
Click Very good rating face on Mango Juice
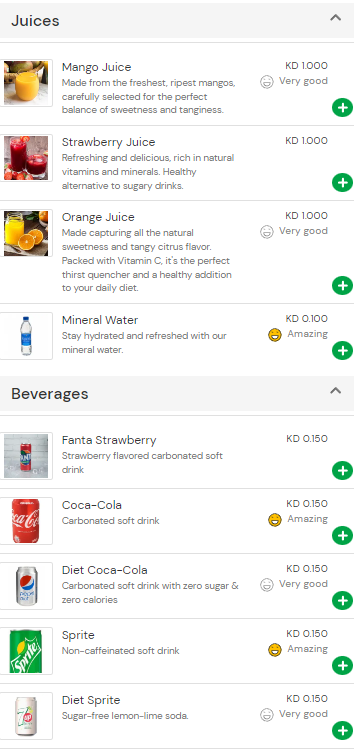[x=266, y=82]
